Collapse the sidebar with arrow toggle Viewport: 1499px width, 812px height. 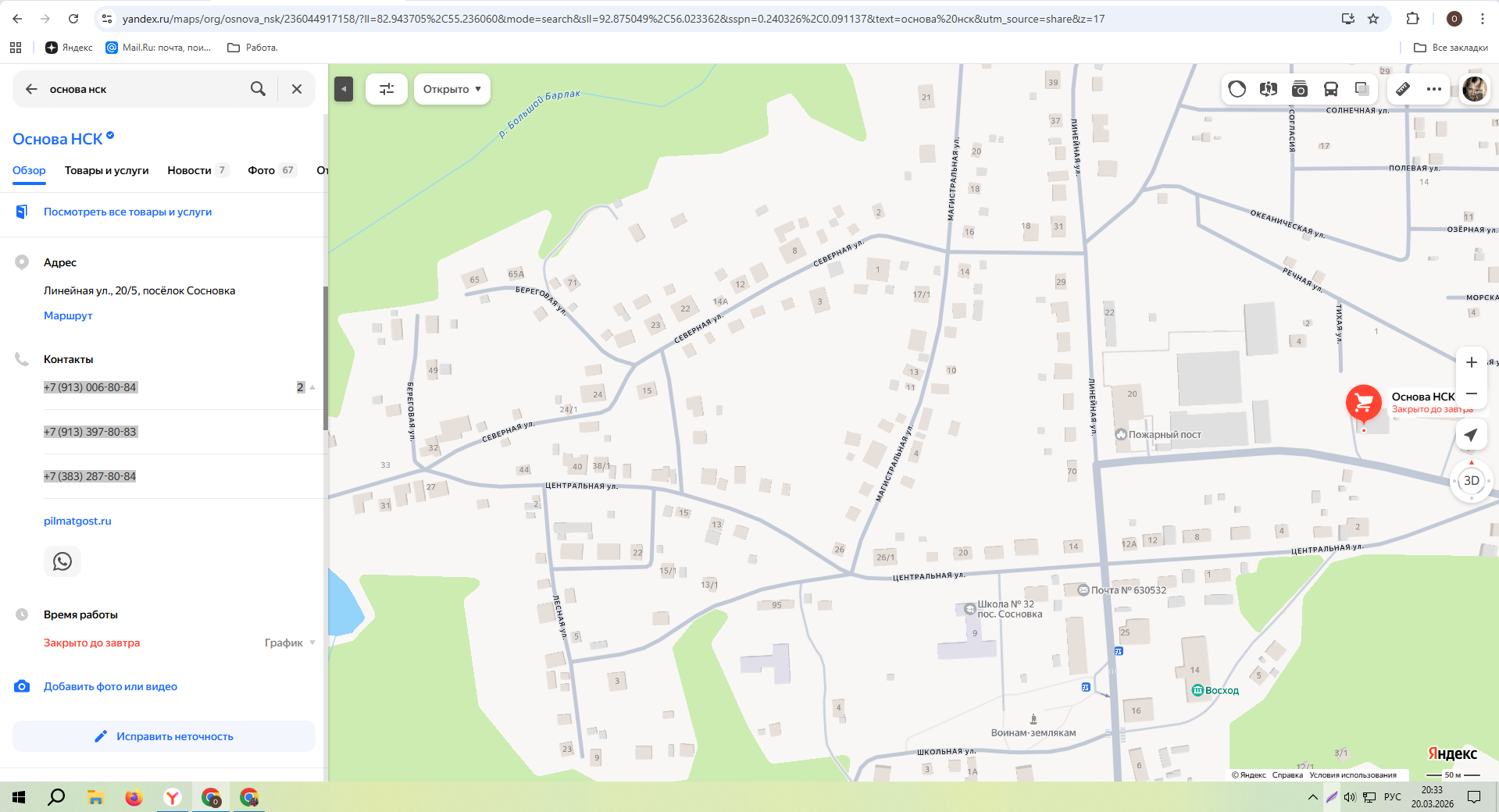[344, 89]
